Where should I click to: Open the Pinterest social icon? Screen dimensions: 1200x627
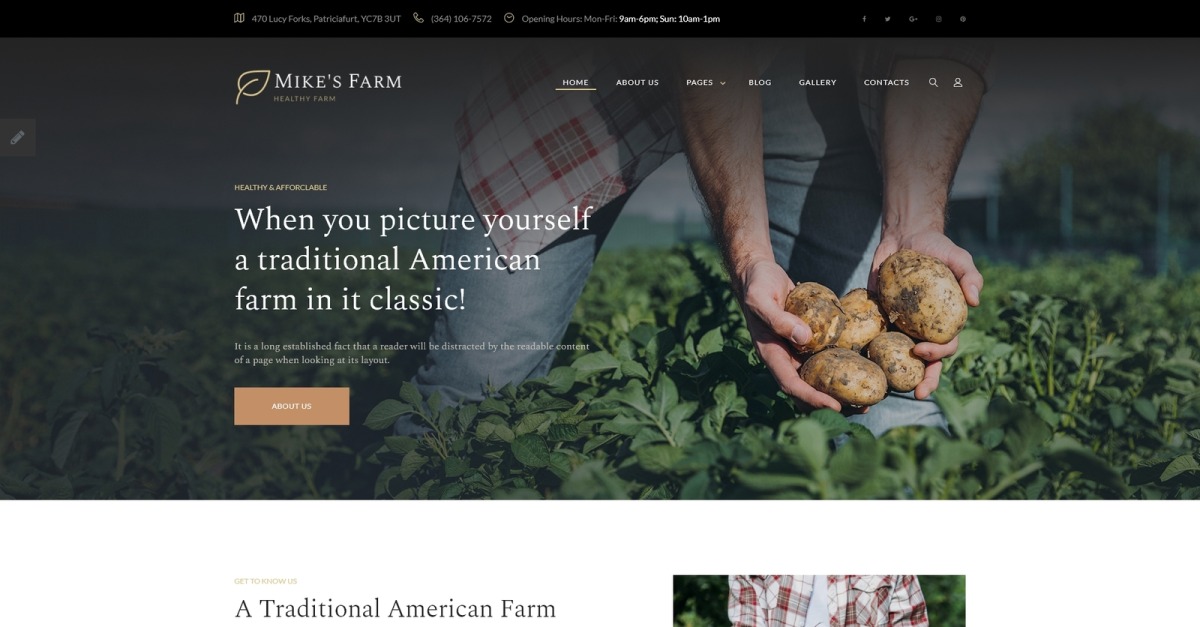tap(963, 18)
